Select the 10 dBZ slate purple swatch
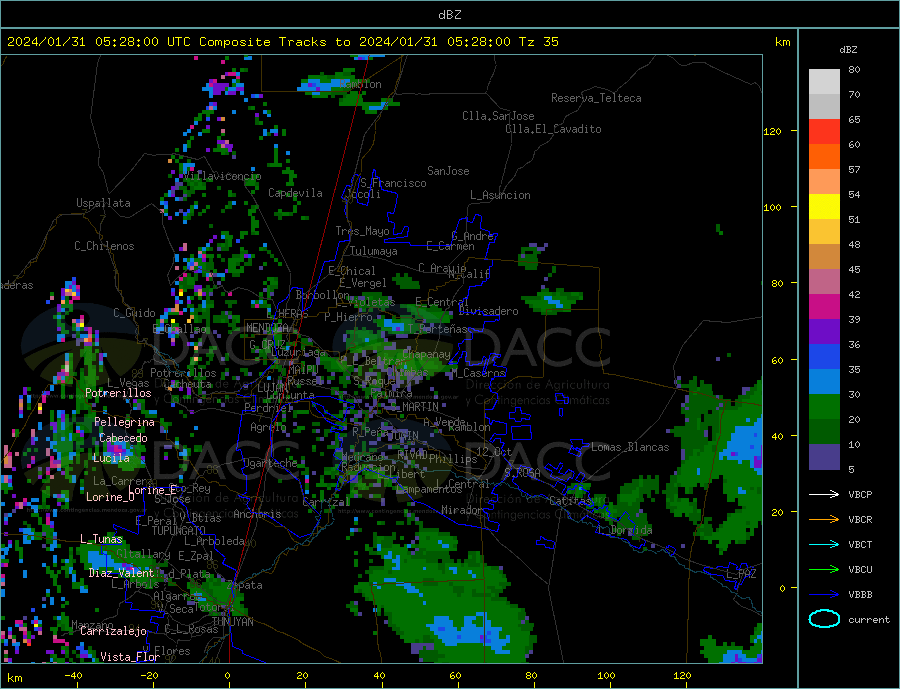Viewport: 900px width, 689px height. point(824,457)
